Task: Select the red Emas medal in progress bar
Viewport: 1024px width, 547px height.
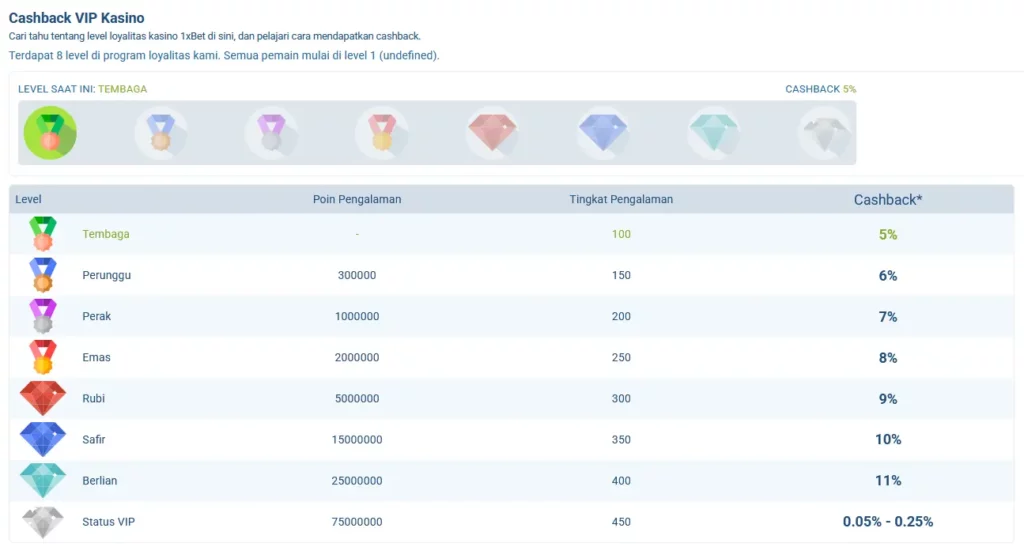Action: 382,133
